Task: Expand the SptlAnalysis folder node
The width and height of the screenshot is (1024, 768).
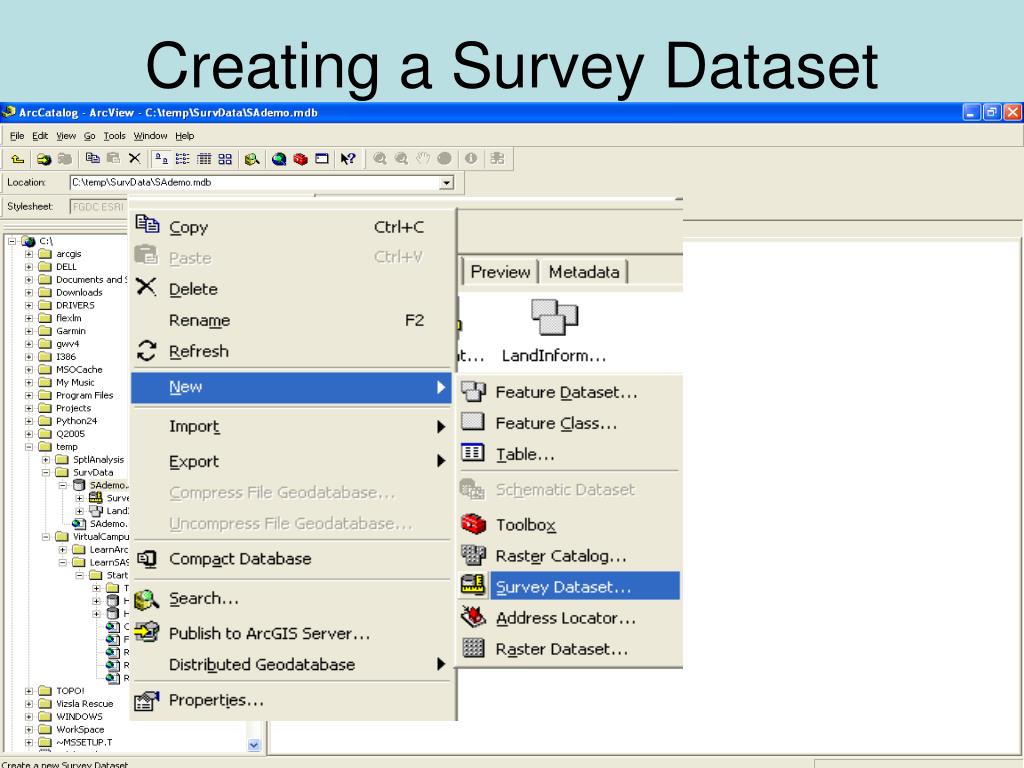Action: point(46,460)
